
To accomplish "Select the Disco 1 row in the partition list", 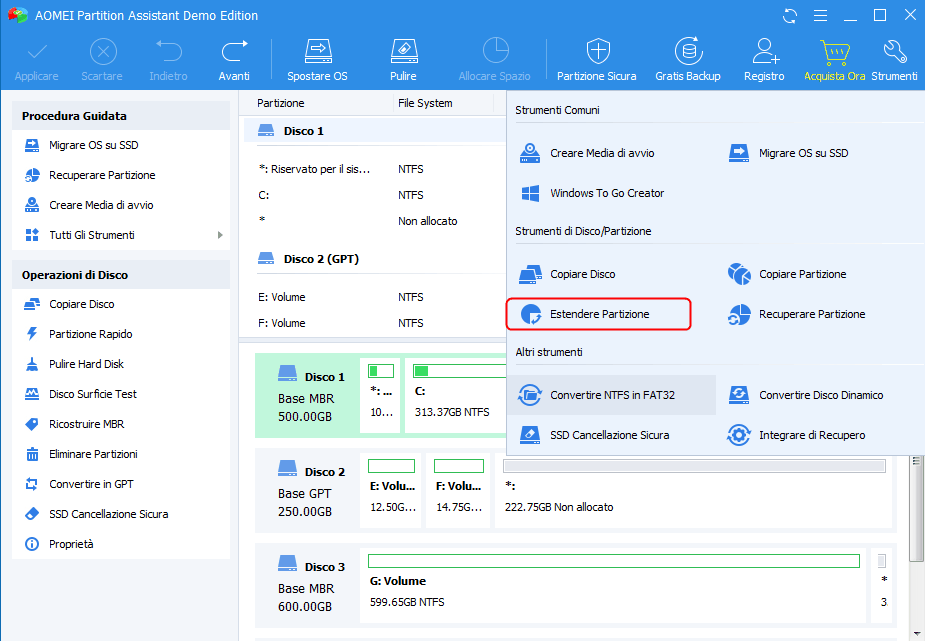I will click(375, 131).
